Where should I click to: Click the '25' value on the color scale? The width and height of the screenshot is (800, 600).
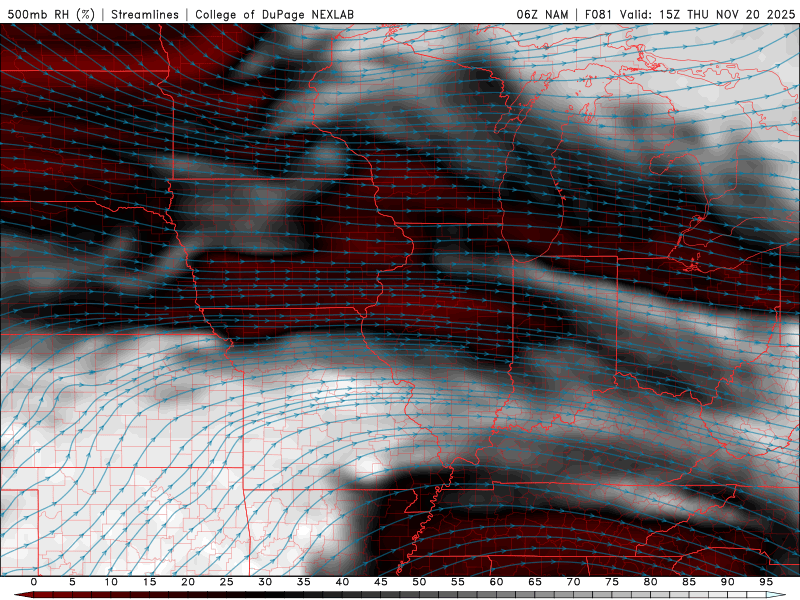coord(227,582)
